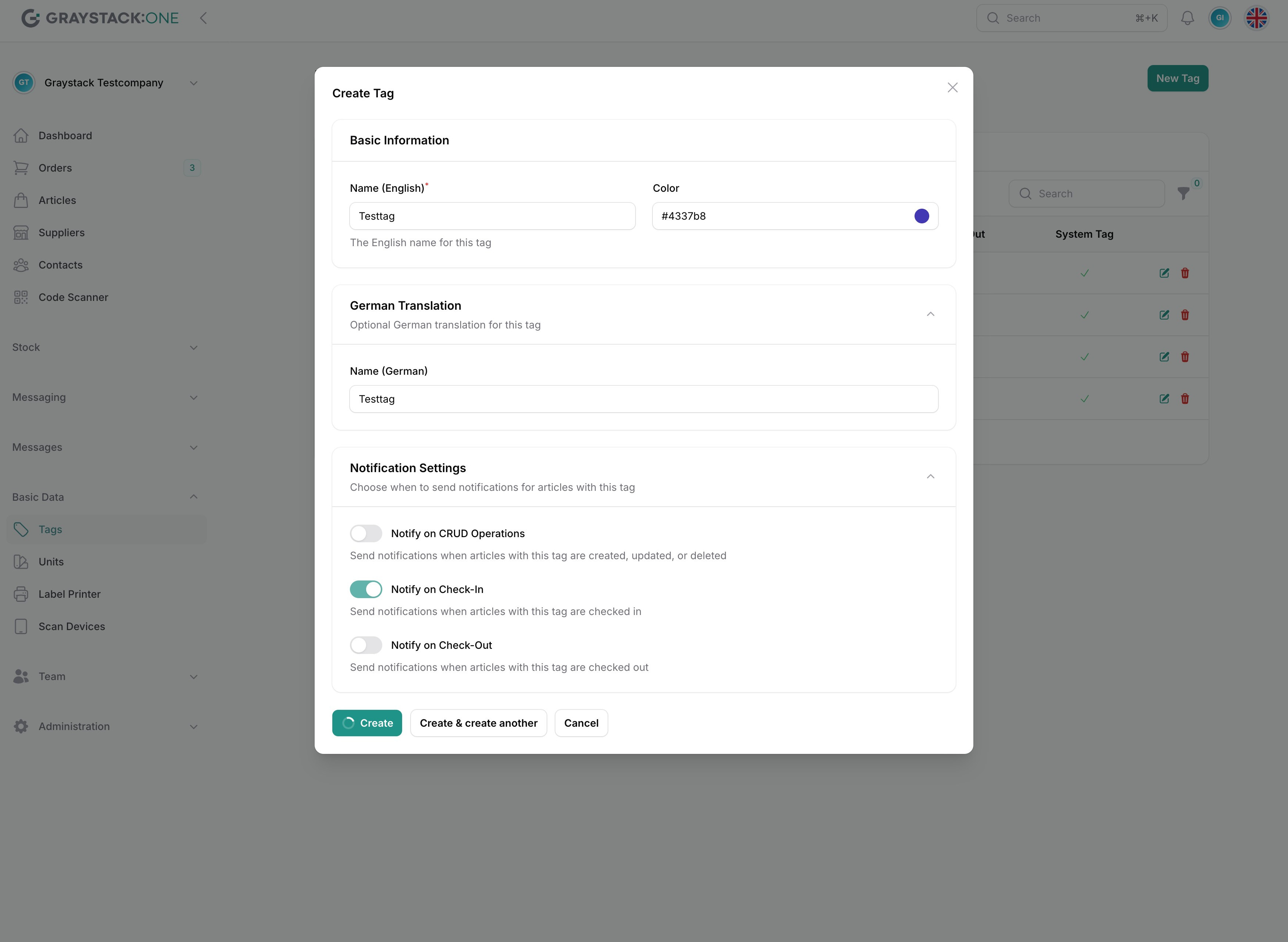Click the GI user avatar icon
This screenshot has height=942, width=1288.
[x=1220, y=18]
